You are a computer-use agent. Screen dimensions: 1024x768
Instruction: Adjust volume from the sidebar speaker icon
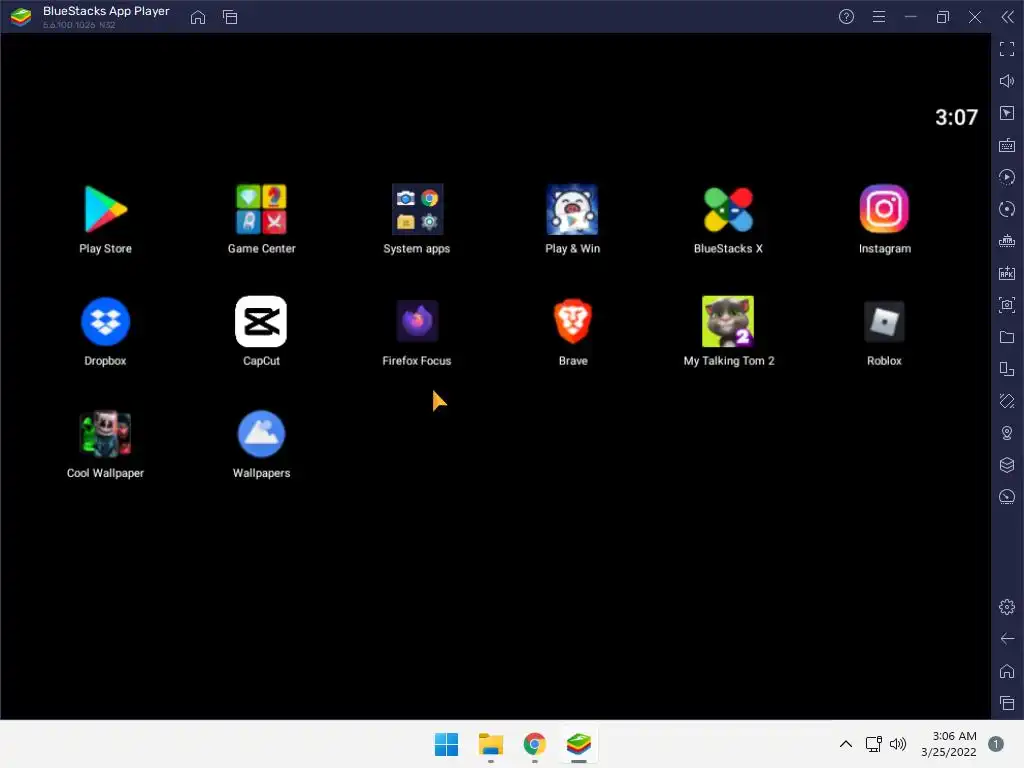(x=1007, y=81)
